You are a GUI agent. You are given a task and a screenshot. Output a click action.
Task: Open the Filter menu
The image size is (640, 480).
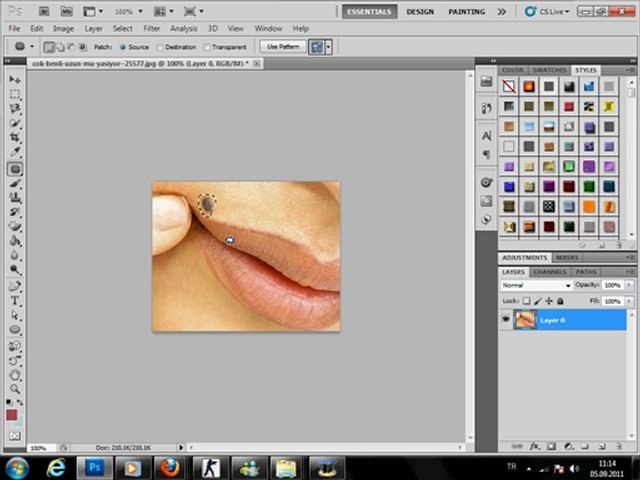tap(152, 29)
